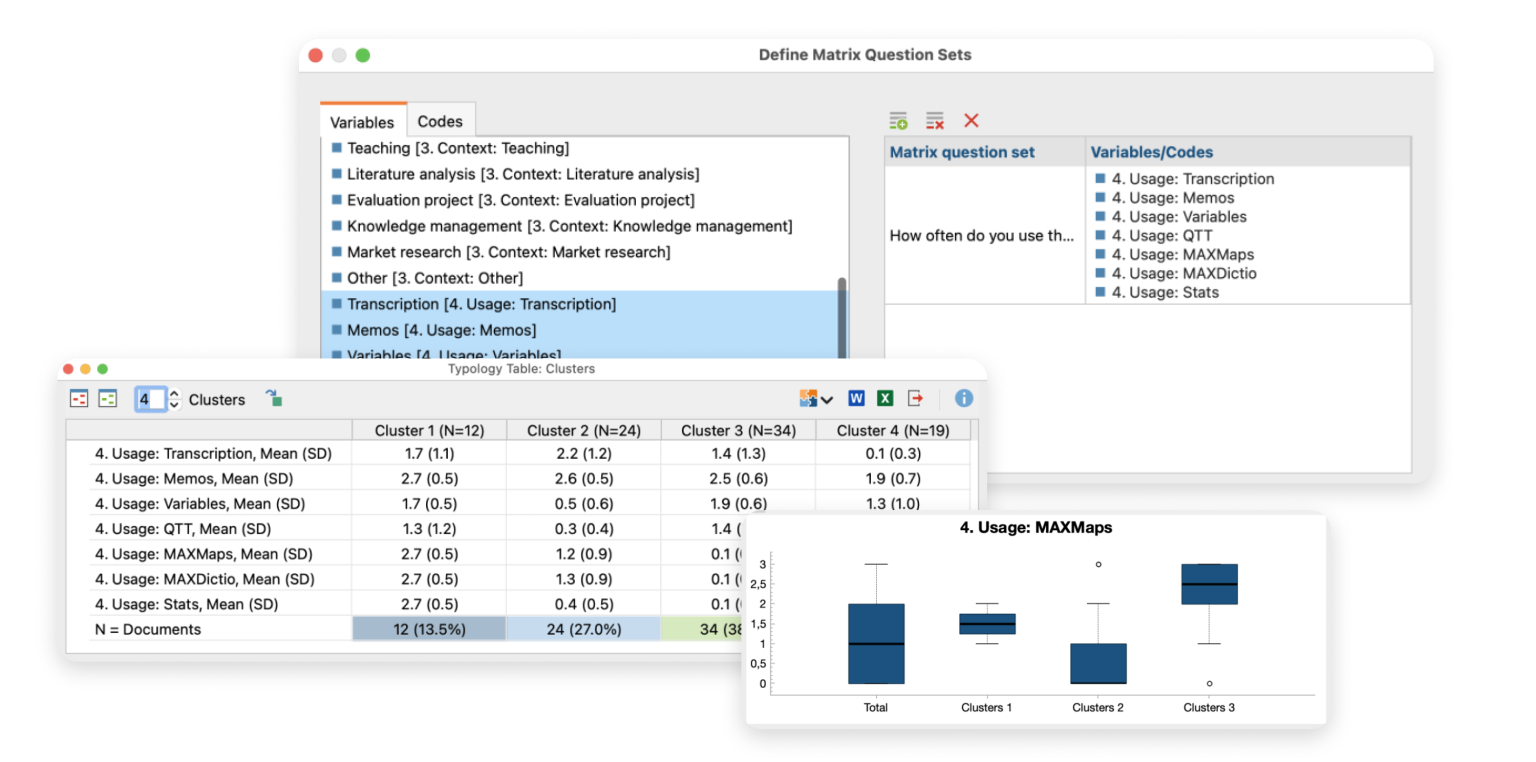Click the red-marked table display icon

[x=79, y=399]
